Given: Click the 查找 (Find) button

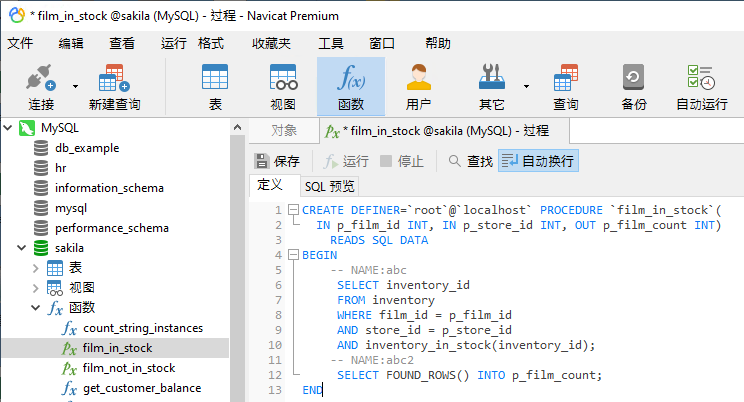Looking at the screenshot, I should 471,161.
